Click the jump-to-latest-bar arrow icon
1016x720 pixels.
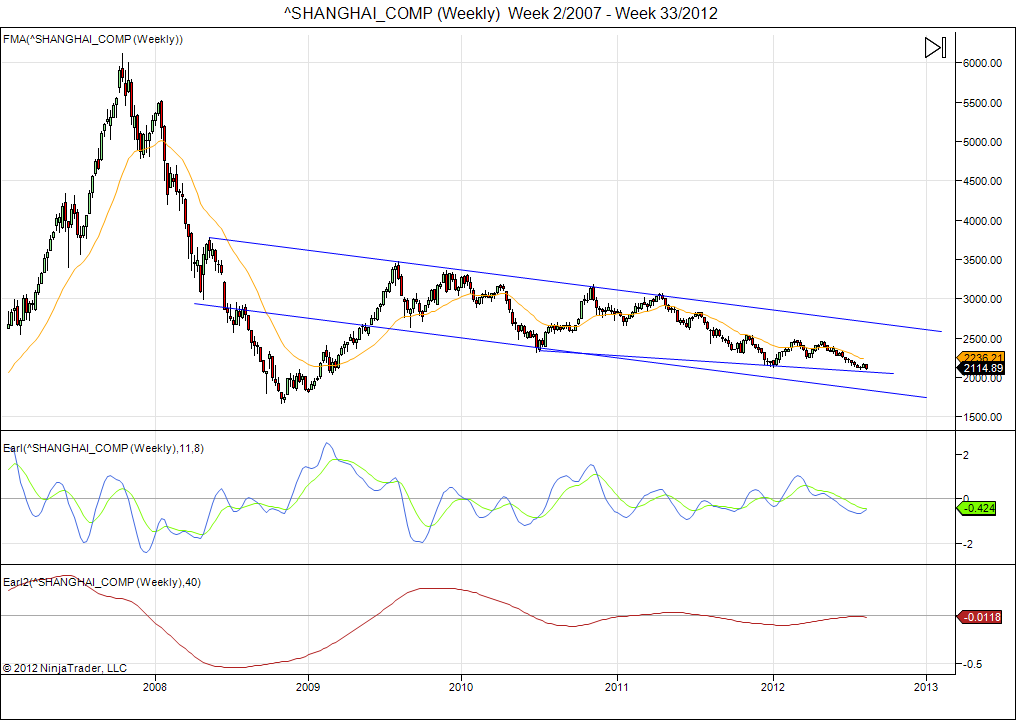(x=934, y=47)
